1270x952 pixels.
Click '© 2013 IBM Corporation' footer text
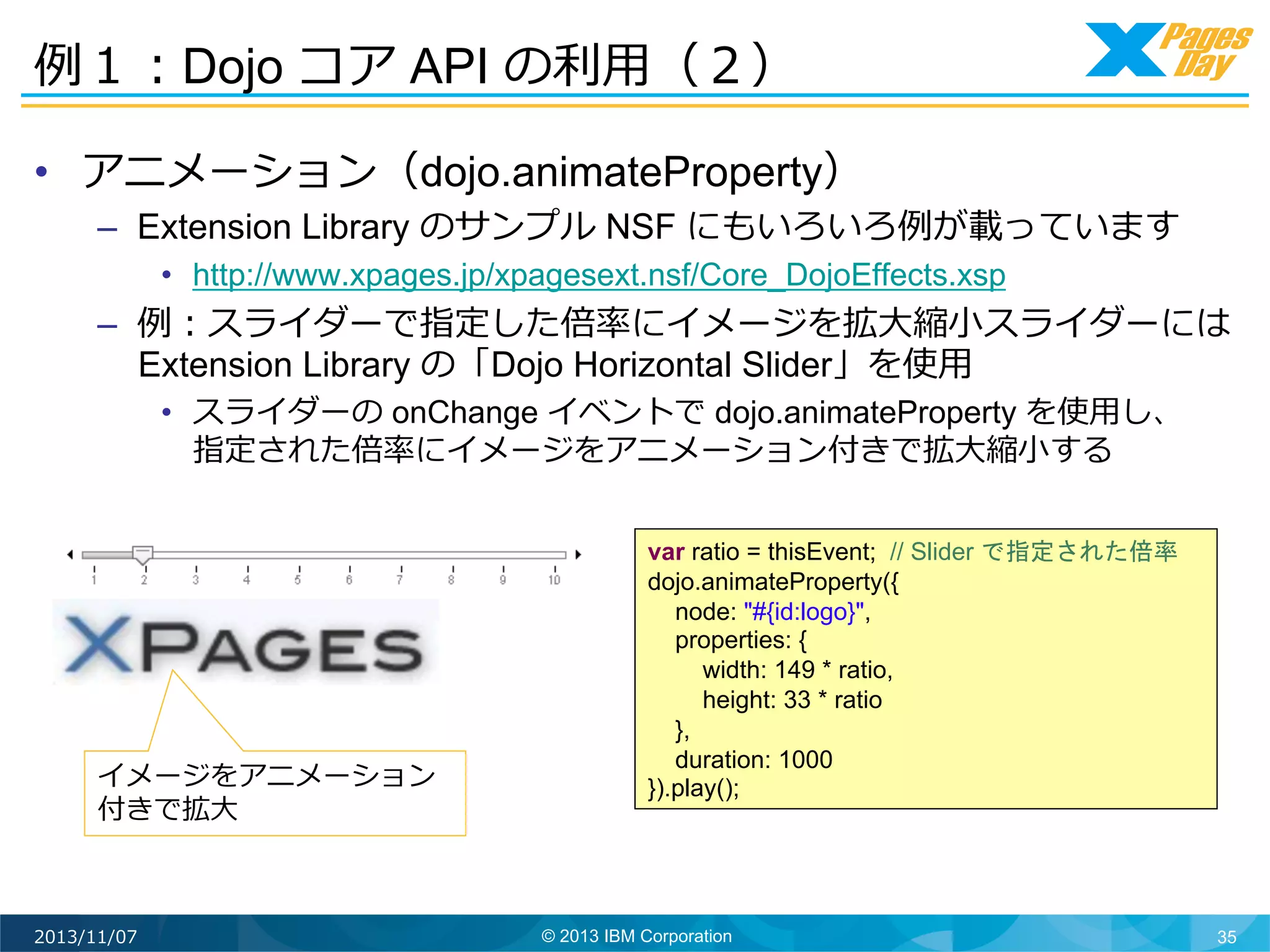click(x=637, y=936)
